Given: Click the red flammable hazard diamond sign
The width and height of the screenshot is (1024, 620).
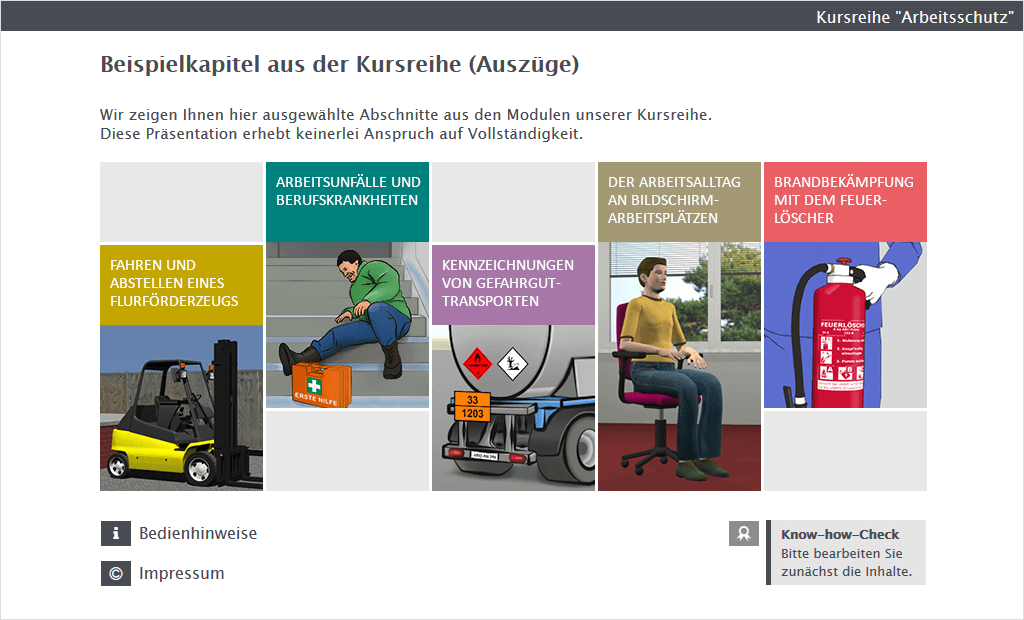Looking at the screenshot, I should tap(479, 362).
